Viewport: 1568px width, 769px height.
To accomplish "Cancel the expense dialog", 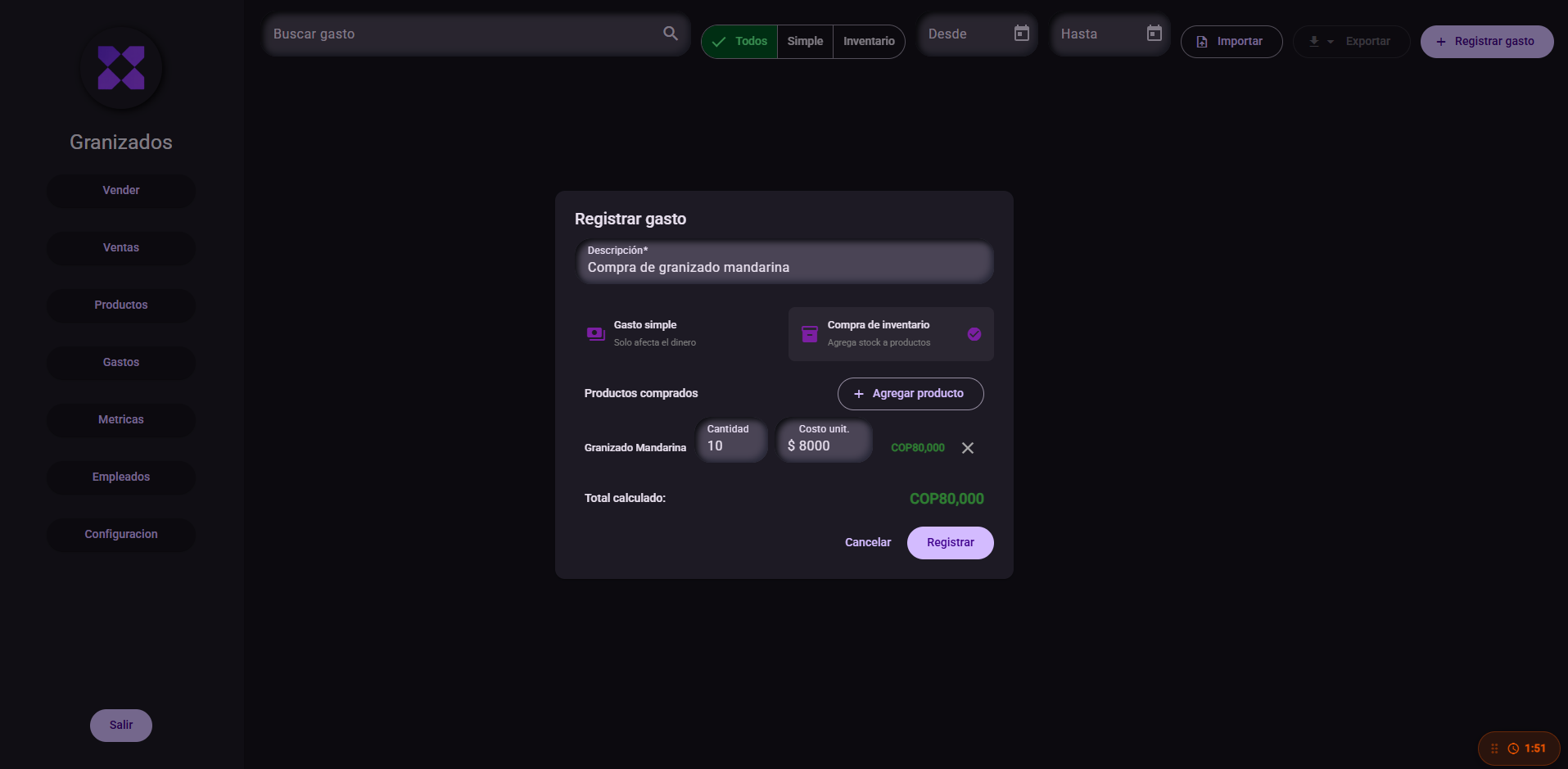I will click(x=868, y=543).
